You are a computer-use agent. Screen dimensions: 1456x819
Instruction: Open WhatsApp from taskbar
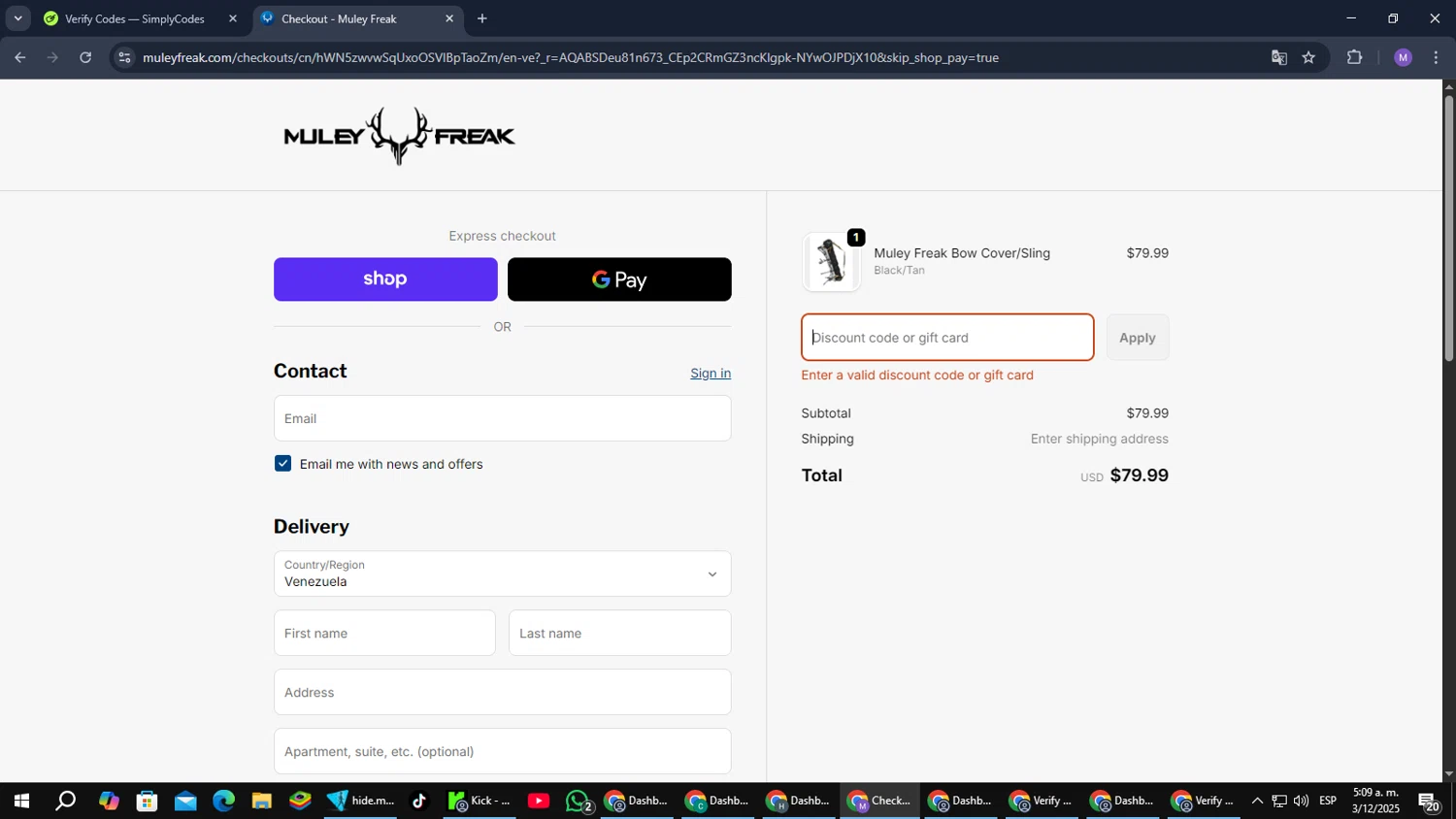[x=579, y=802]
